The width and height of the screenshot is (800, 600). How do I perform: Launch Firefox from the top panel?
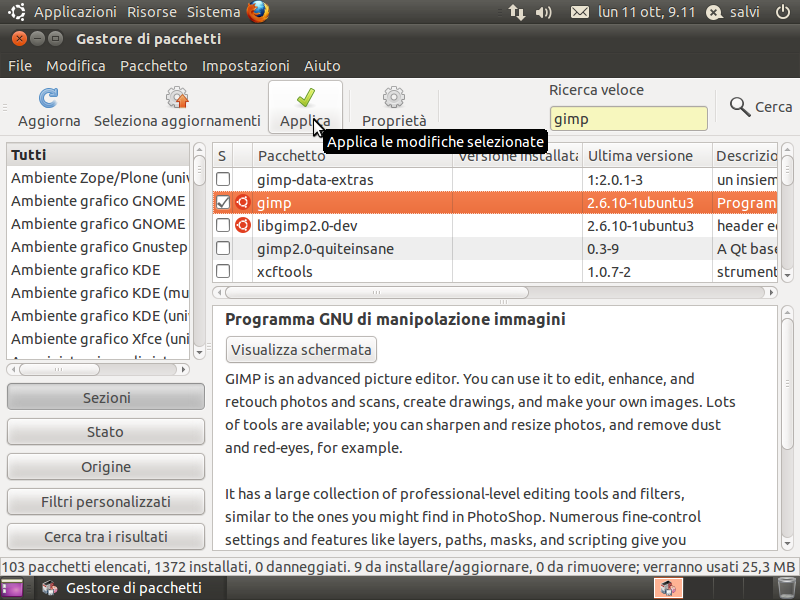point(258,12)
